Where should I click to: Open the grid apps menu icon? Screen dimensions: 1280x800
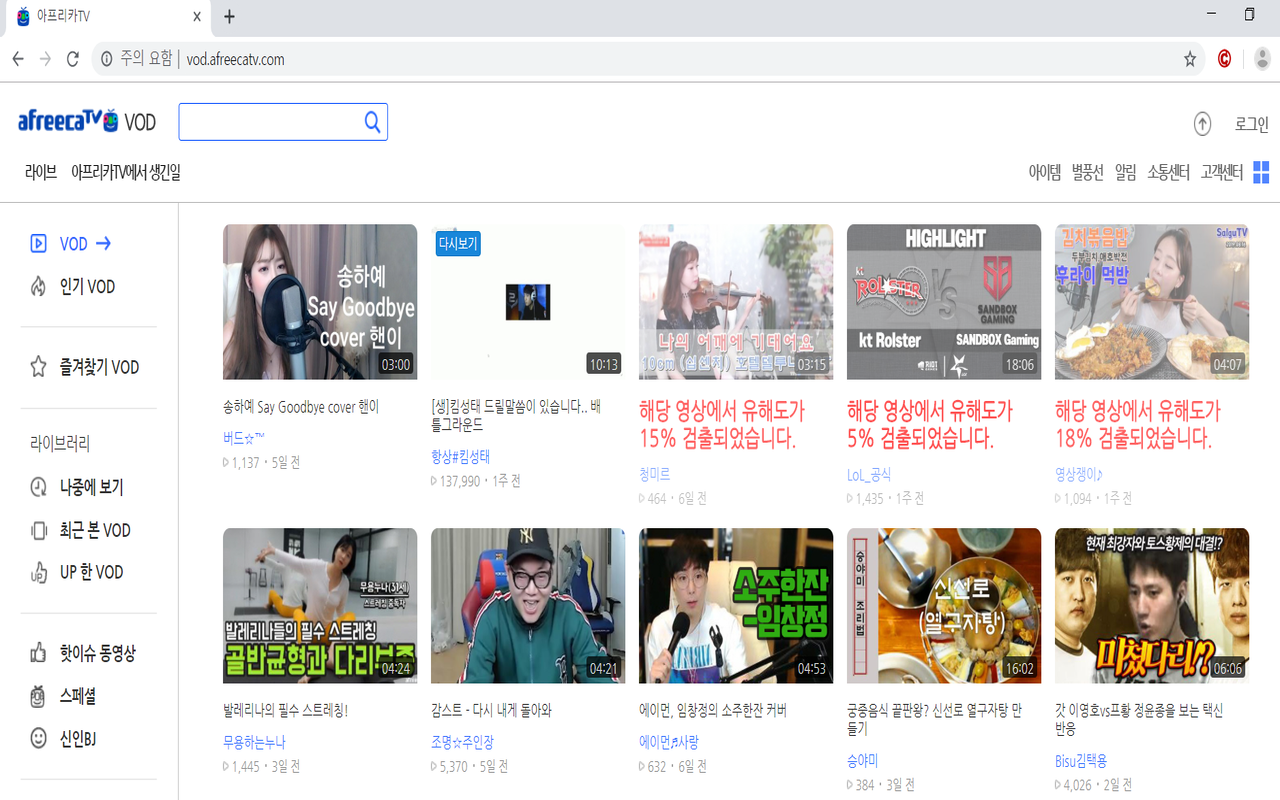(1261, 172)
